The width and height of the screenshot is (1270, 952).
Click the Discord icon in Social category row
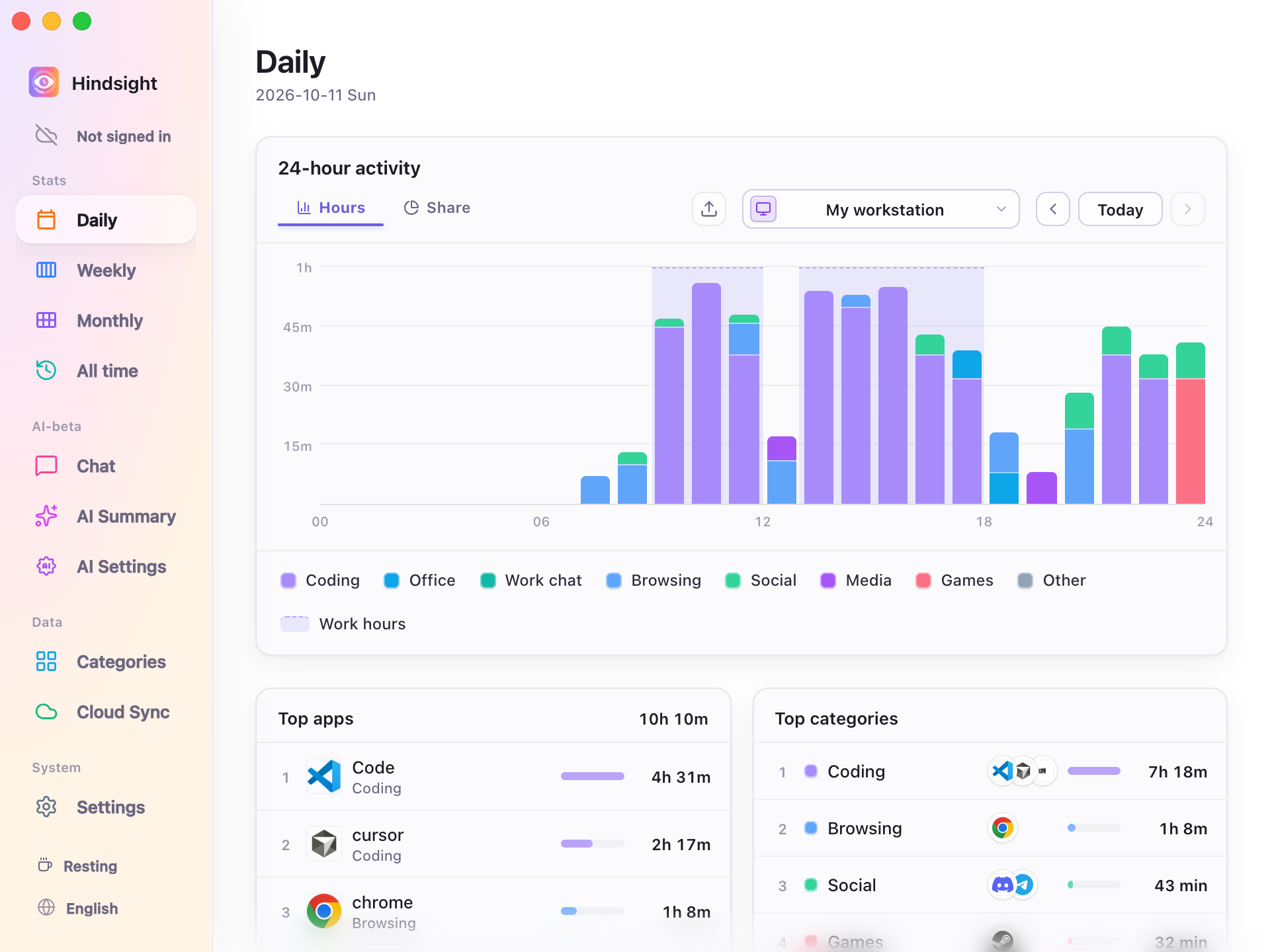click(x=1002, y=885)
